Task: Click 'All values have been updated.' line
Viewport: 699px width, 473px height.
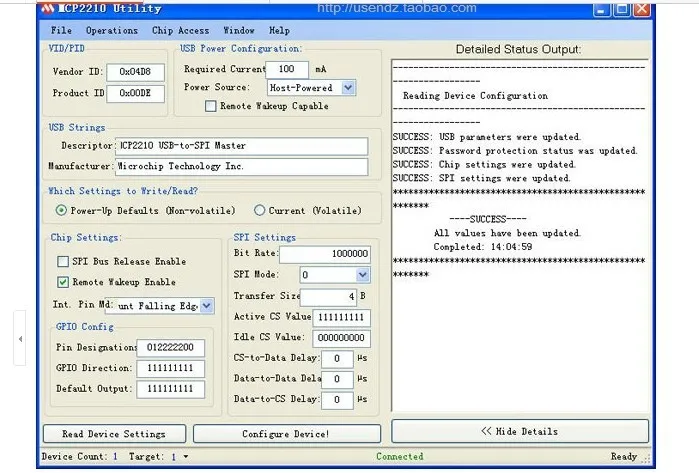Action: (x=507, y=233)
